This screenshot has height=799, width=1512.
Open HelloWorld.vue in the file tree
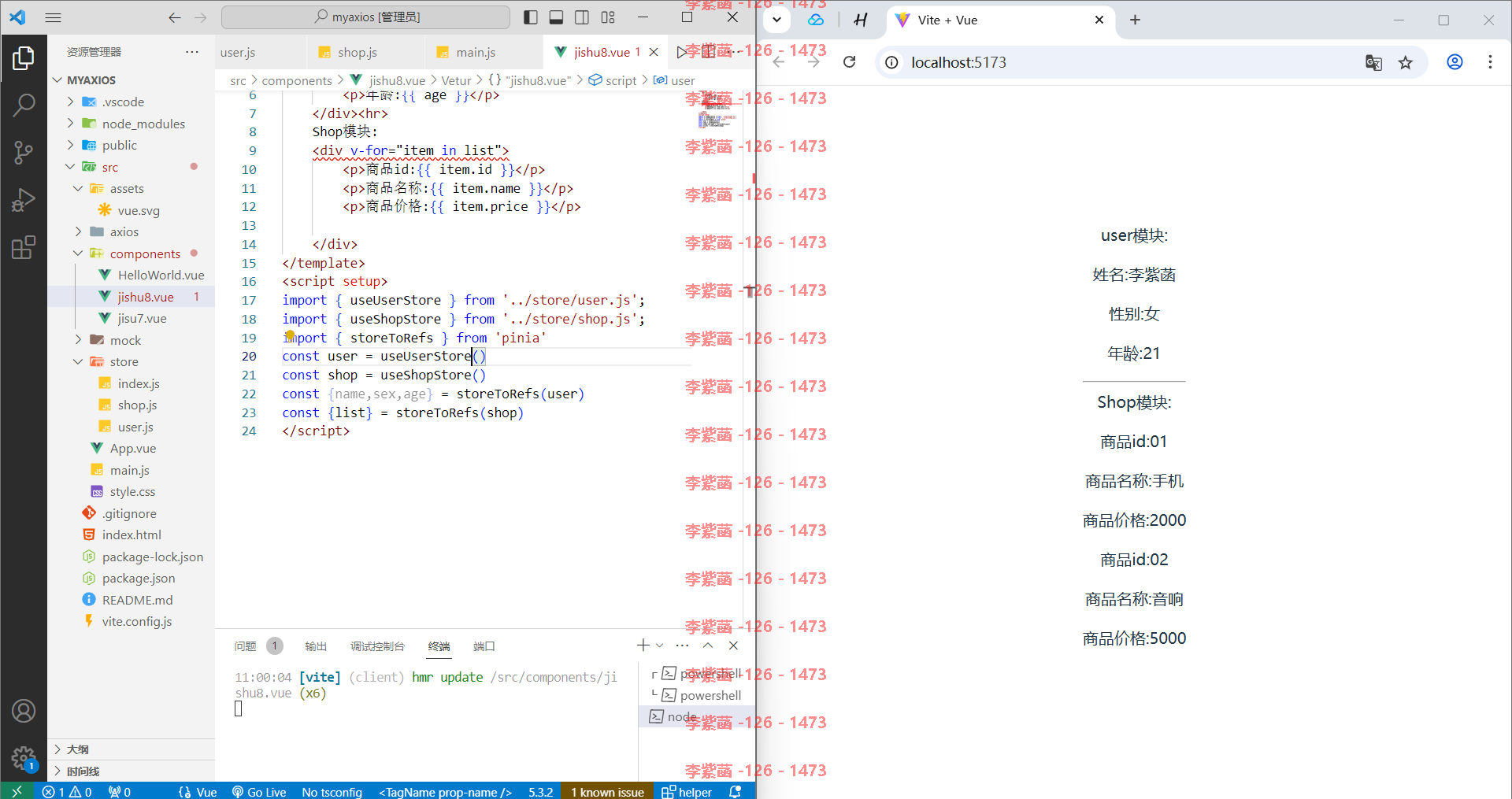[131, 275]
